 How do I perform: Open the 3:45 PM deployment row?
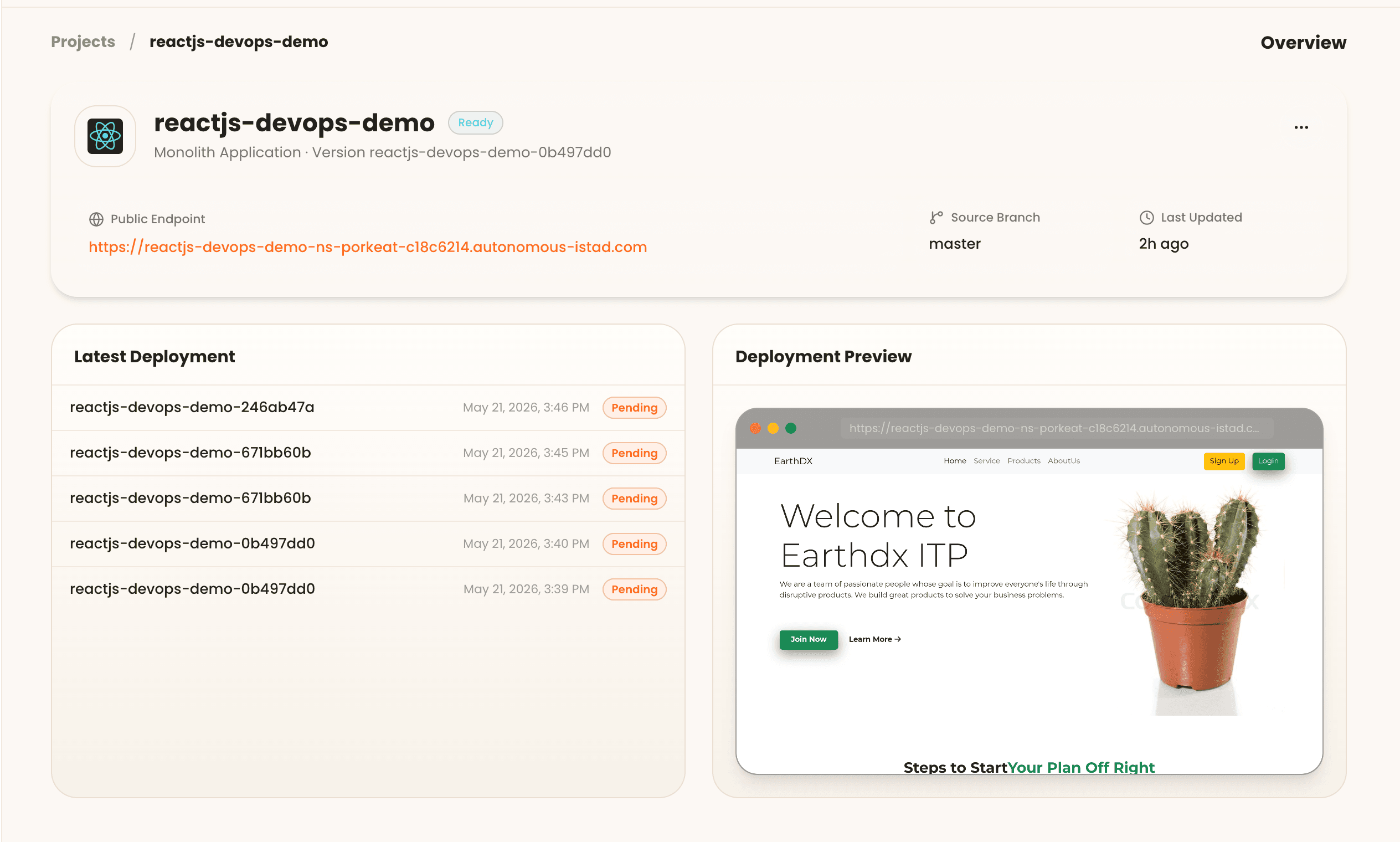pos(368,453)
